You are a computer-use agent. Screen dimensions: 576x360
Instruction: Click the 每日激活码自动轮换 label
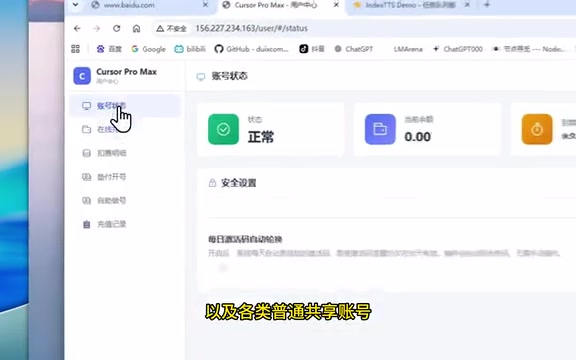(x=245, y=240)
